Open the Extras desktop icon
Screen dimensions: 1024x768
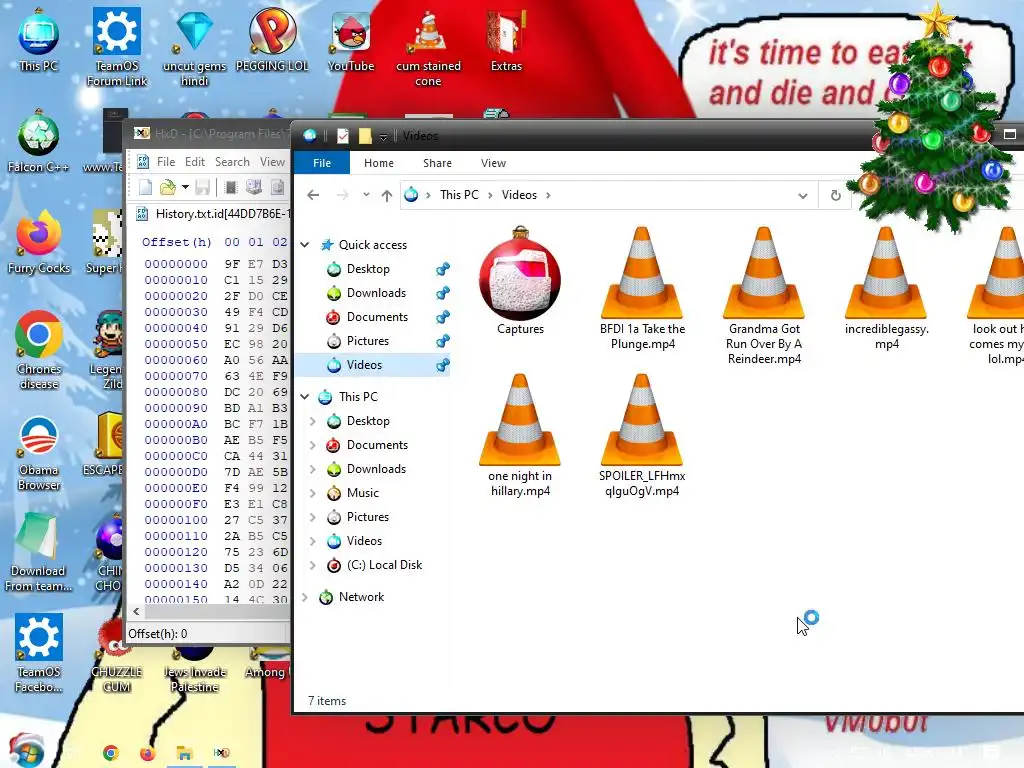[506, 40]
